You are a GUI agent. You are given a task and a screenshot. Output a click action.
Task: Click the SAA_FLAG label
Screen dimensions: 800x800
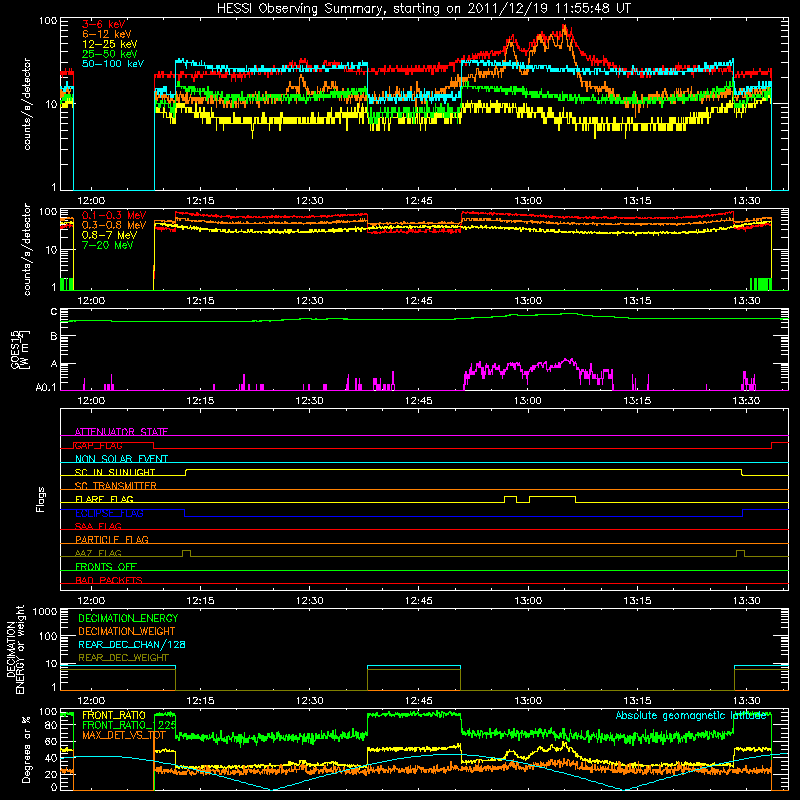pos(98,526)
